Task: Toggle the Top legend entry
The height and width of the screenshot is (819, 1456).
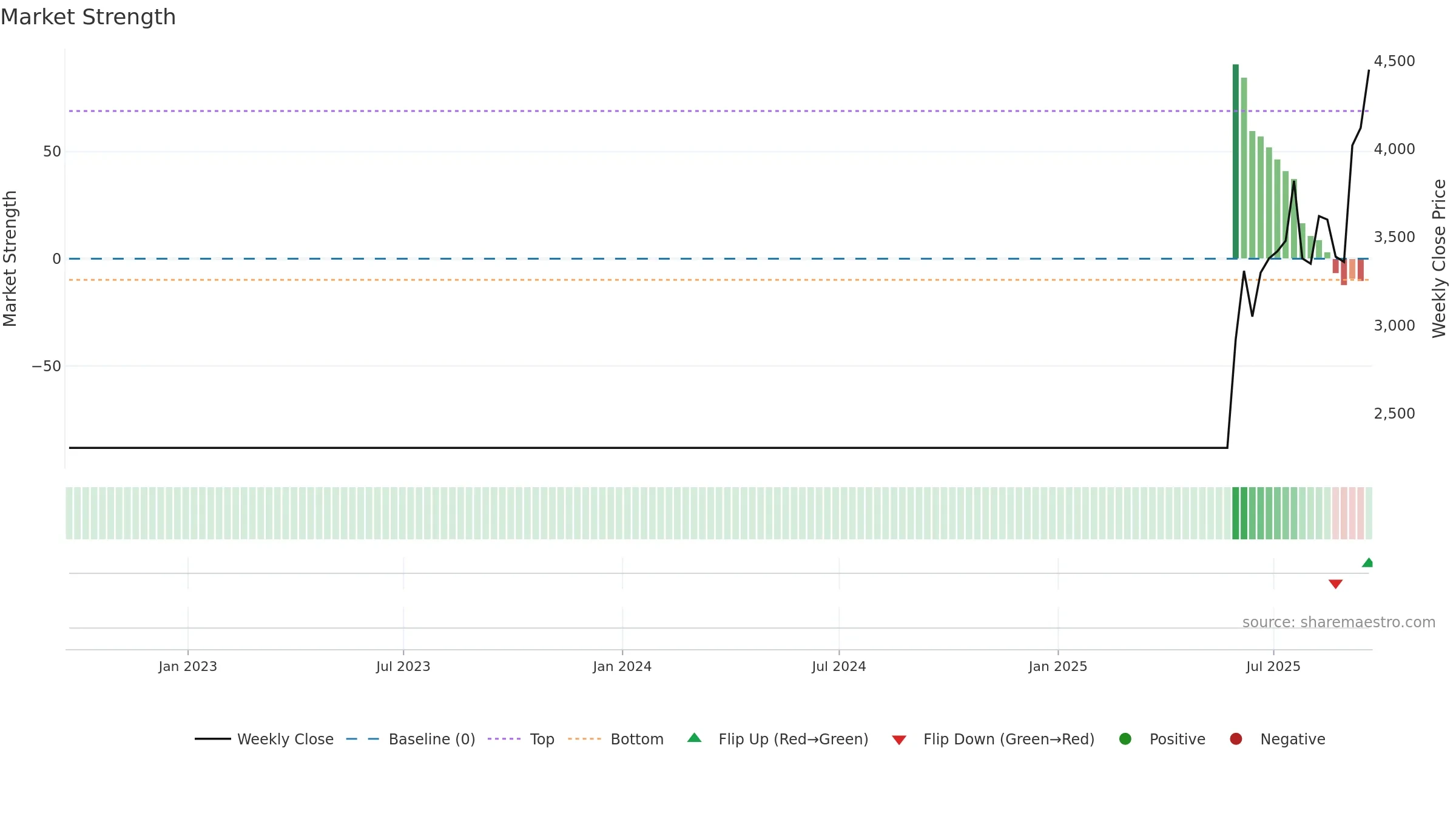Action: coord(521,739)
